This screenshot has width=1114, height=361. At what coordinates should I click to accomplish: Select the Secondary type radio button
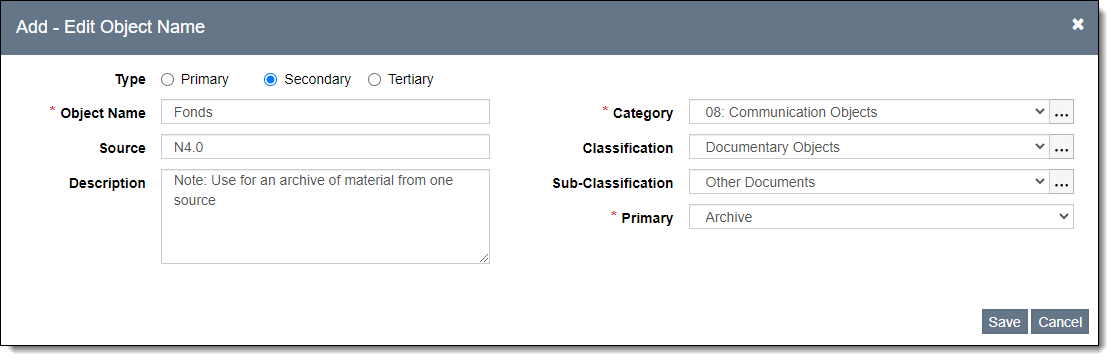click(x=270, y=80)
